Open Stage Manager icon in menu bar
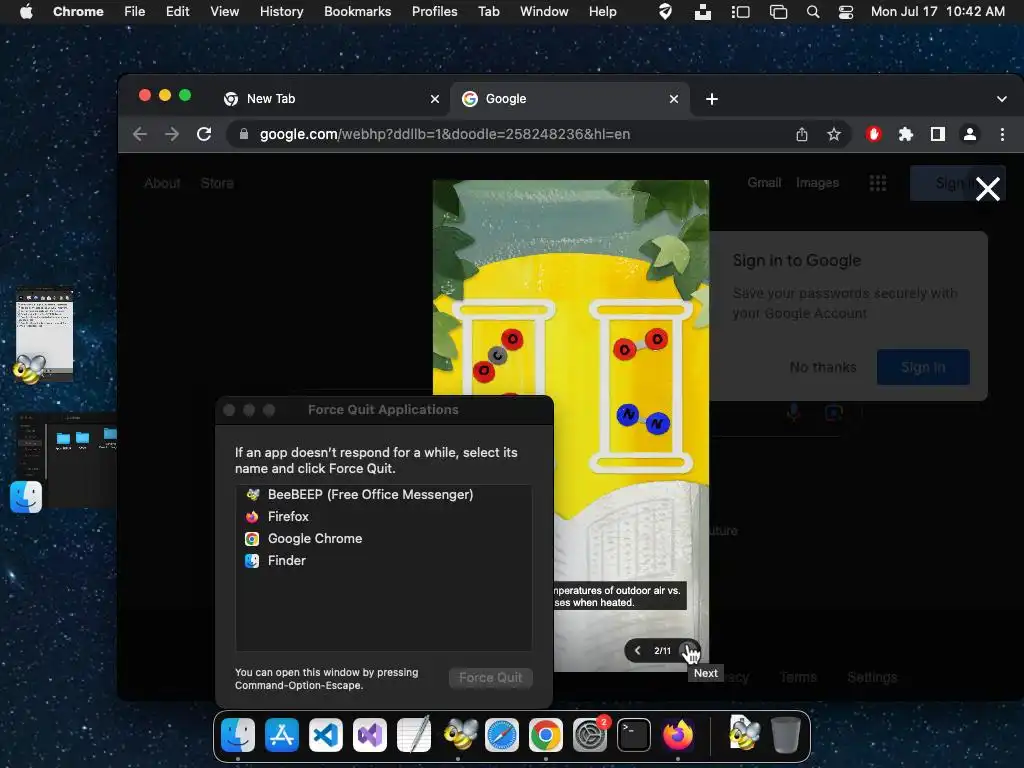This screenshot has width=1024, height=768. coord(741,11)
